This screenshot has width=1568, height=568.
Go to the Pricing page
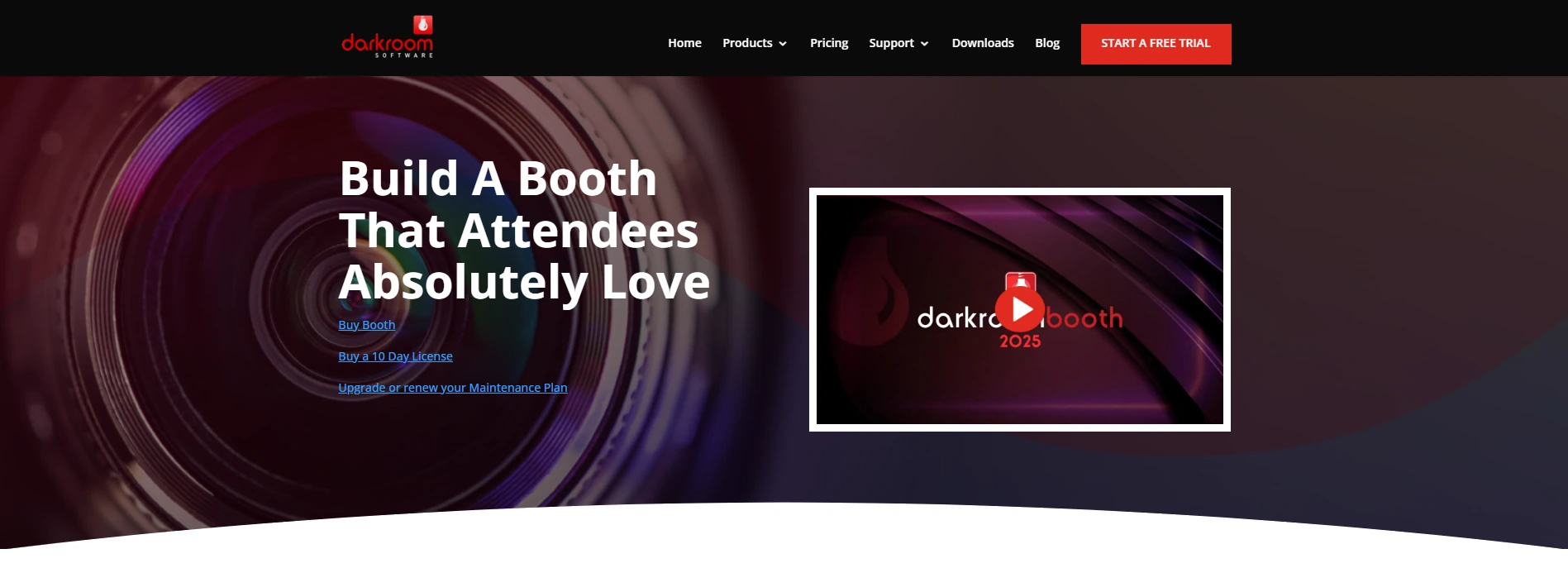pyautogui.click(x=829, y=43)
